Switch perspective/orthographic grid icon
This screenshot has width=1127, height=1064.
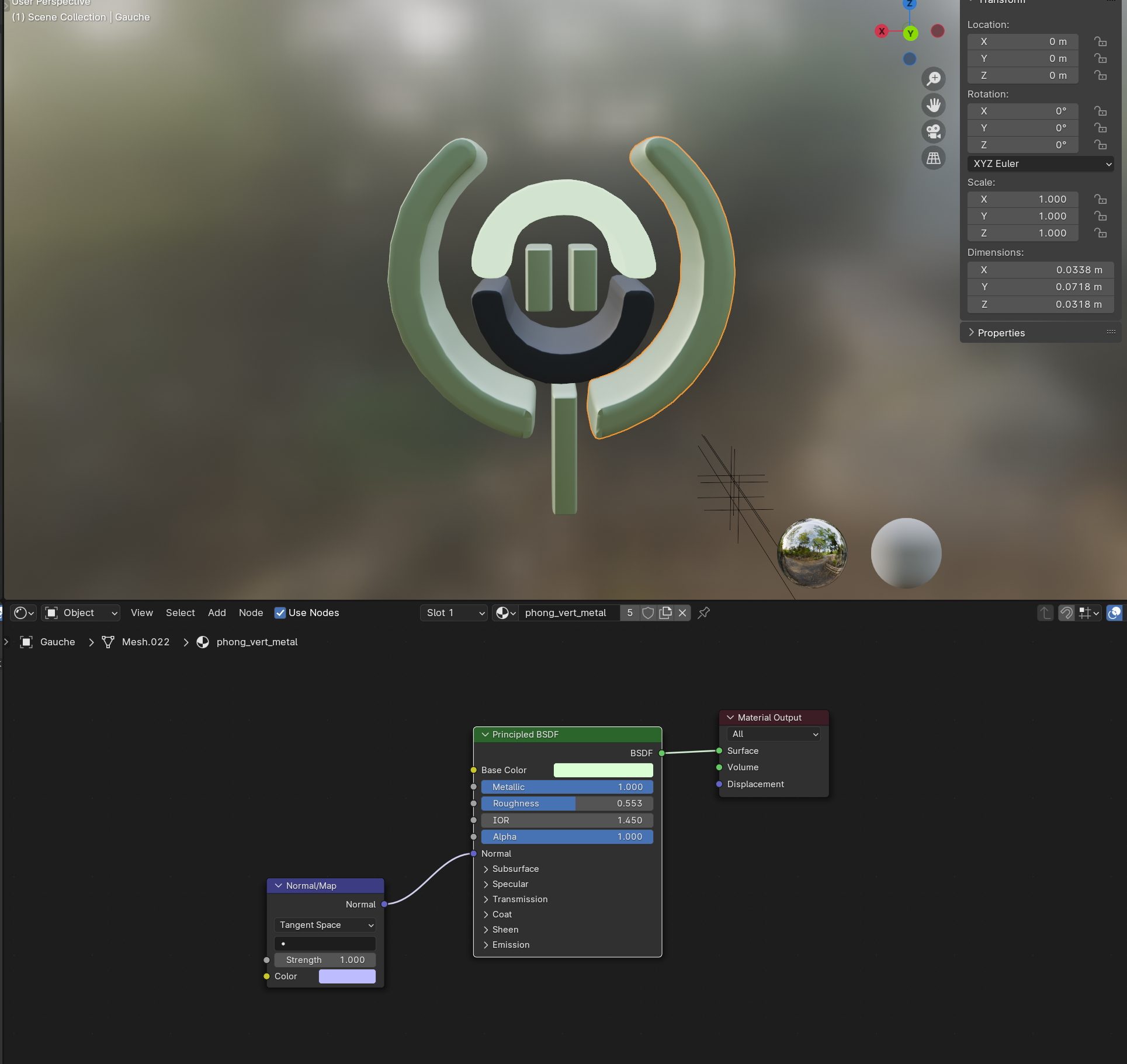click(x=934, y=158)
